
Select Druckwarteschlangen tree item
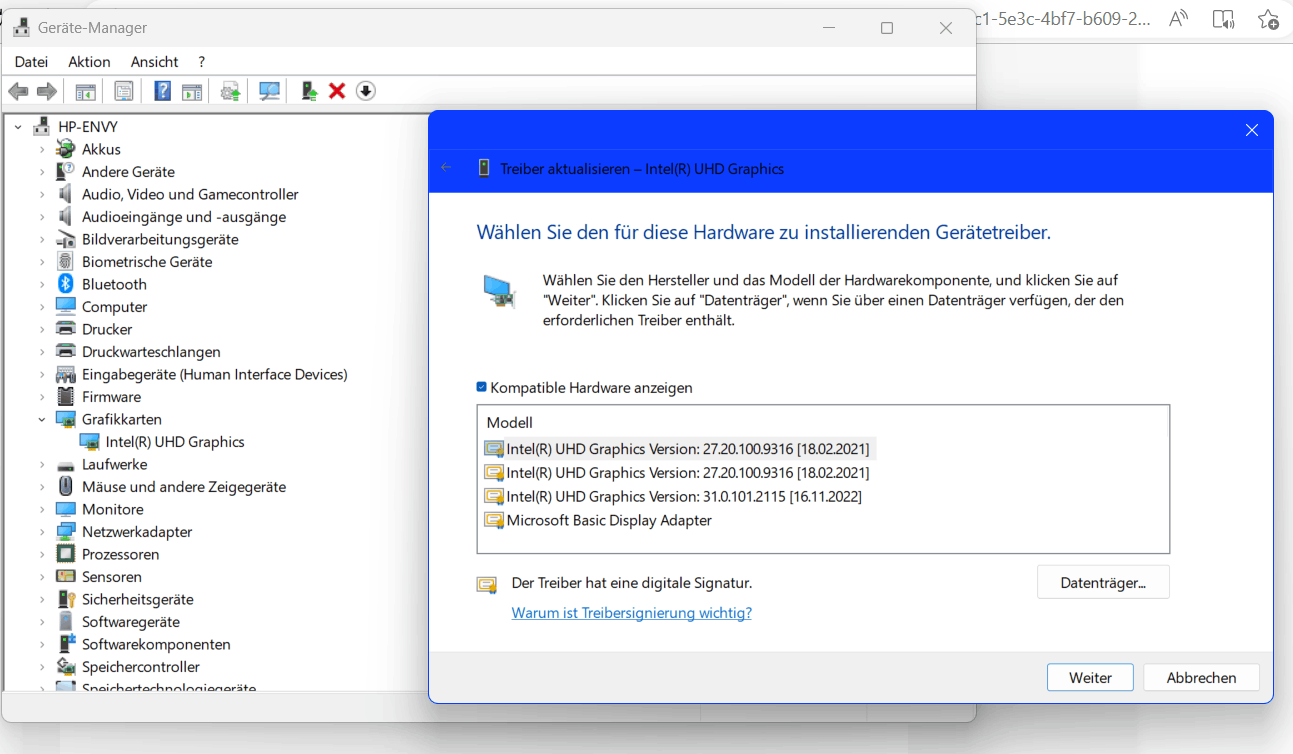pos(151,352)
